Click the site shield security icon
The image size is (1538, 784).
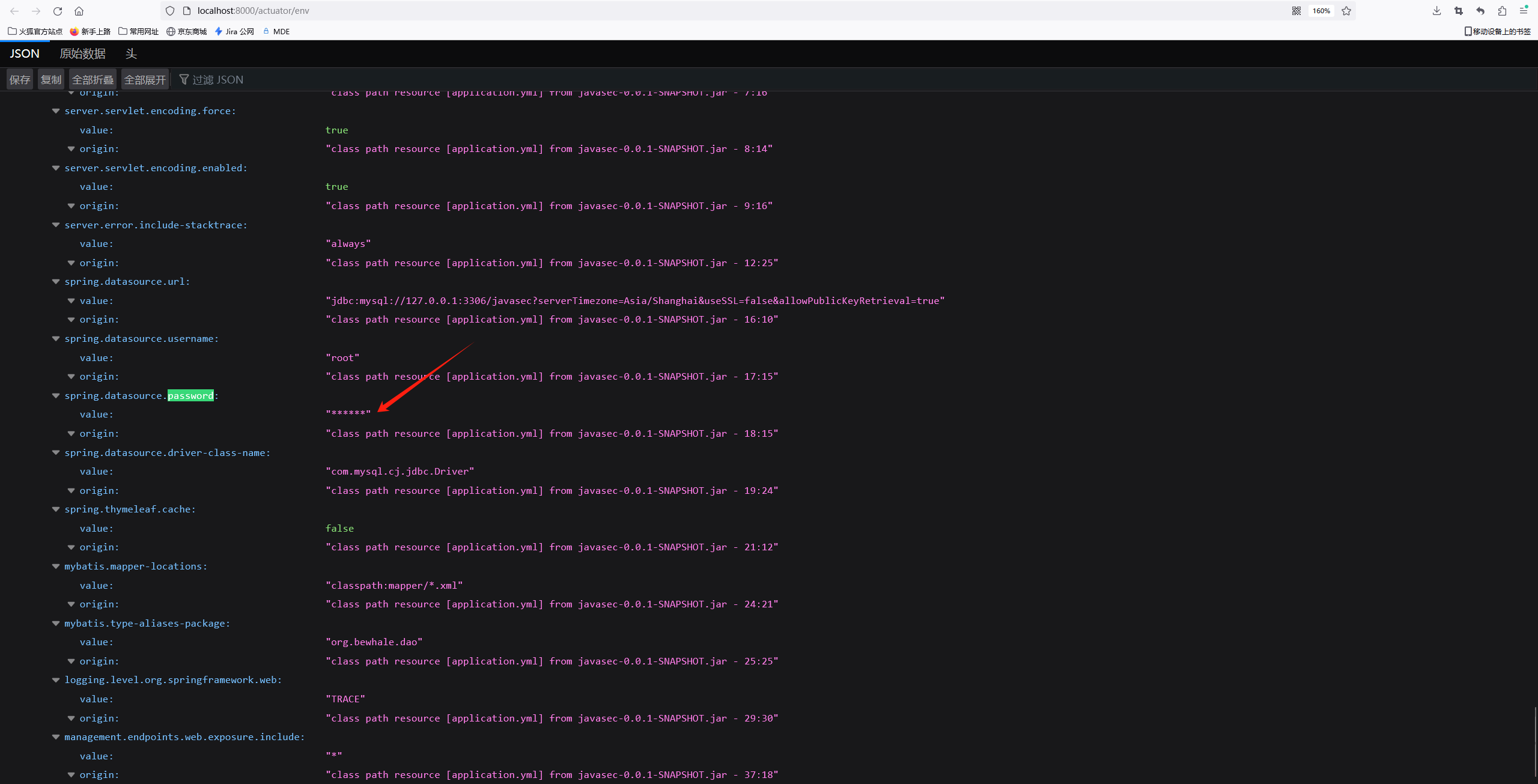point(170,11)
